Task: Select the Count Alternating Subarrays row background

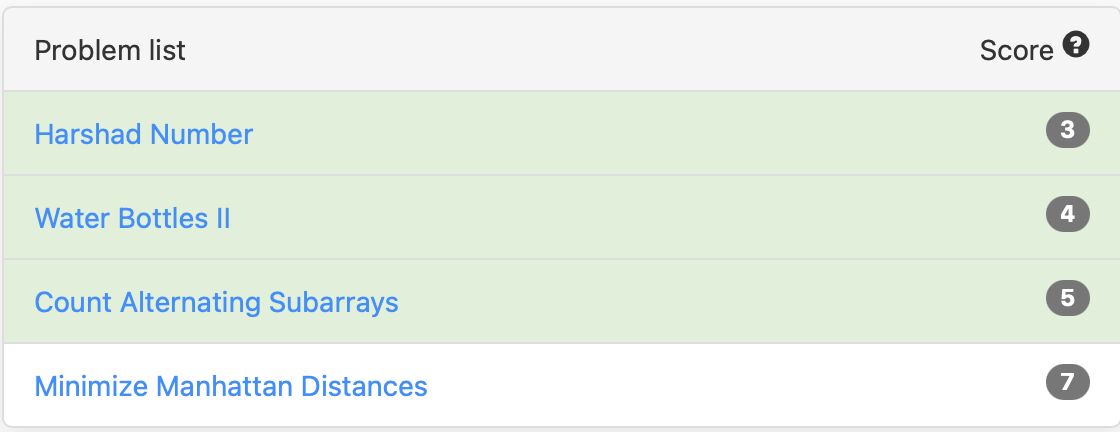Action: coord(560,301)
